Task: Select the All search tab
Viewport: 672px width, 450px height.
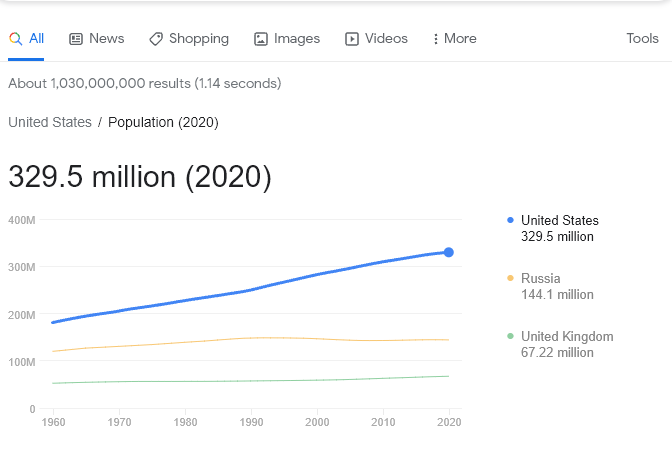Action: click(26, 39)
